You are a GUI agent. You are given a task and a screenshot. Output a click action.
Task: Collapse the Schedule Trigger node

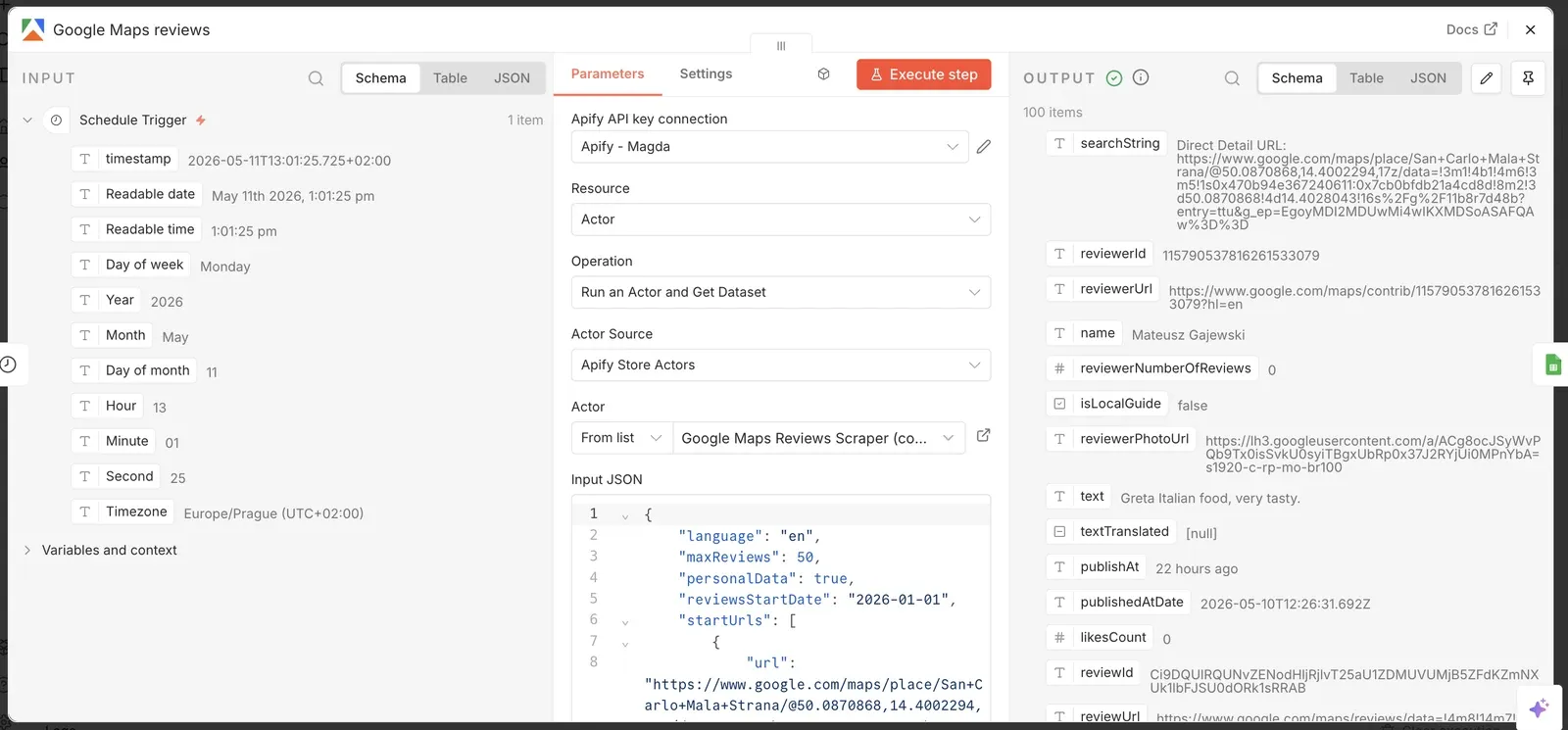click(x=27, y=120)
